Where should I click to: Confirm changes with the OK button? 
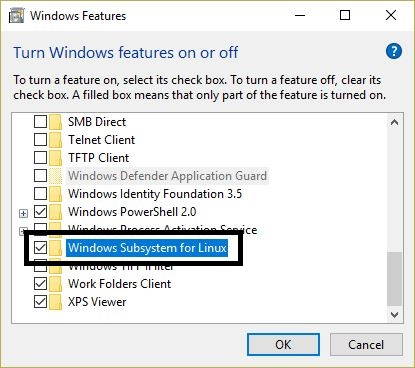[283, 344]
